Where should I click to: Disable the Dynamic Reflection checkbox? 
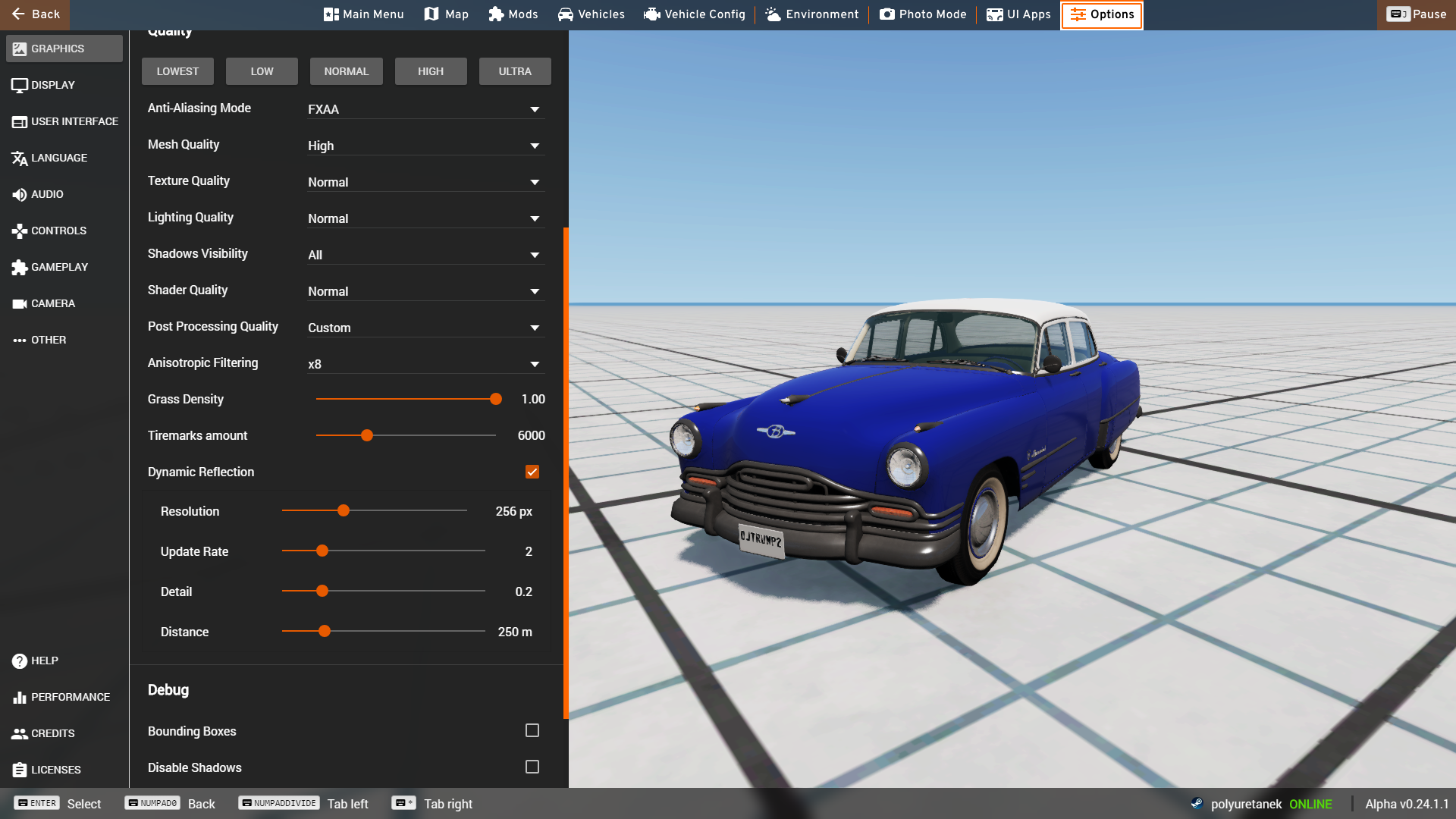tap(532, 472)
